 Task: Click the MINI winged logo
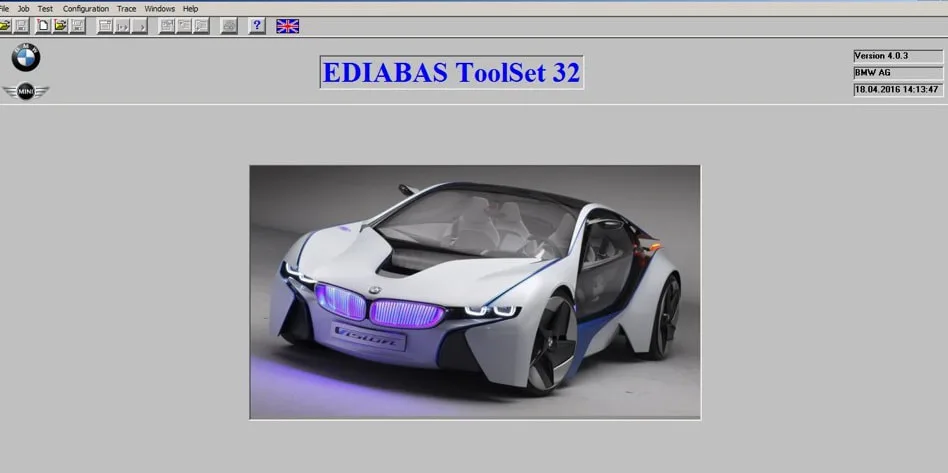(x=25, y=91)
